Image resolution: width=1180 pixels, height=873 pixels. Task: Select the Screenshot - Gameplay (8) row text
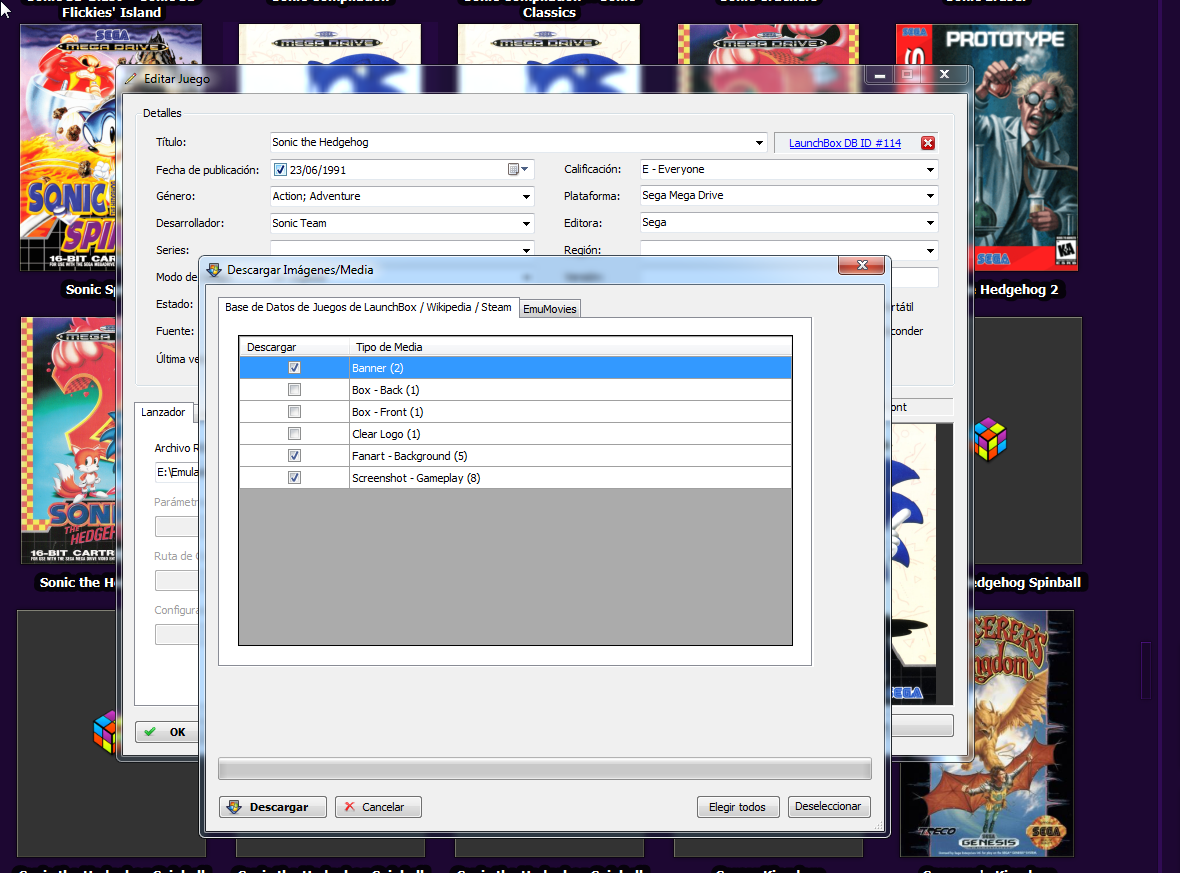pyautogui.click(x=416, y=477)
